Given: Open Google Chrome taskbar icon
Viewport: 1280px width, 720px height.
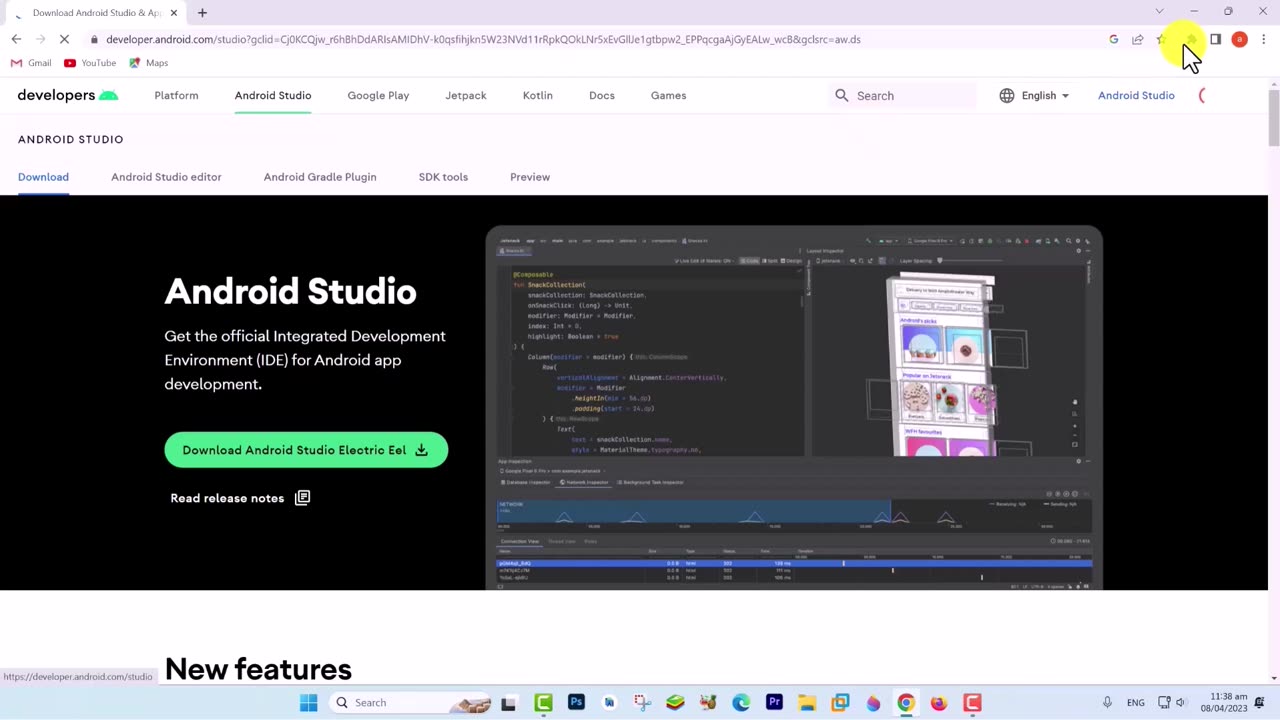Looking at the screenshot, I should click(905, 703).
